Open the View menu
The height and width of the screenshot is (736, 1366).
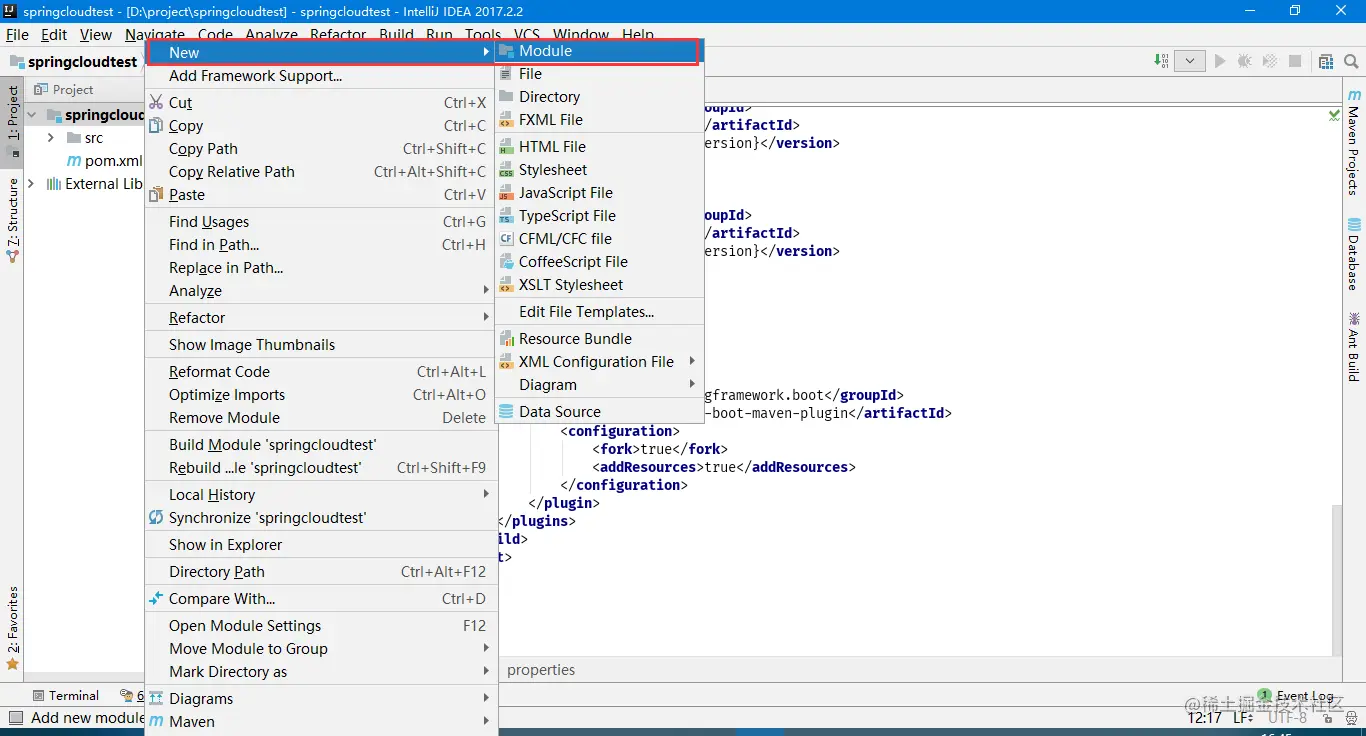[x=96, y=34]
